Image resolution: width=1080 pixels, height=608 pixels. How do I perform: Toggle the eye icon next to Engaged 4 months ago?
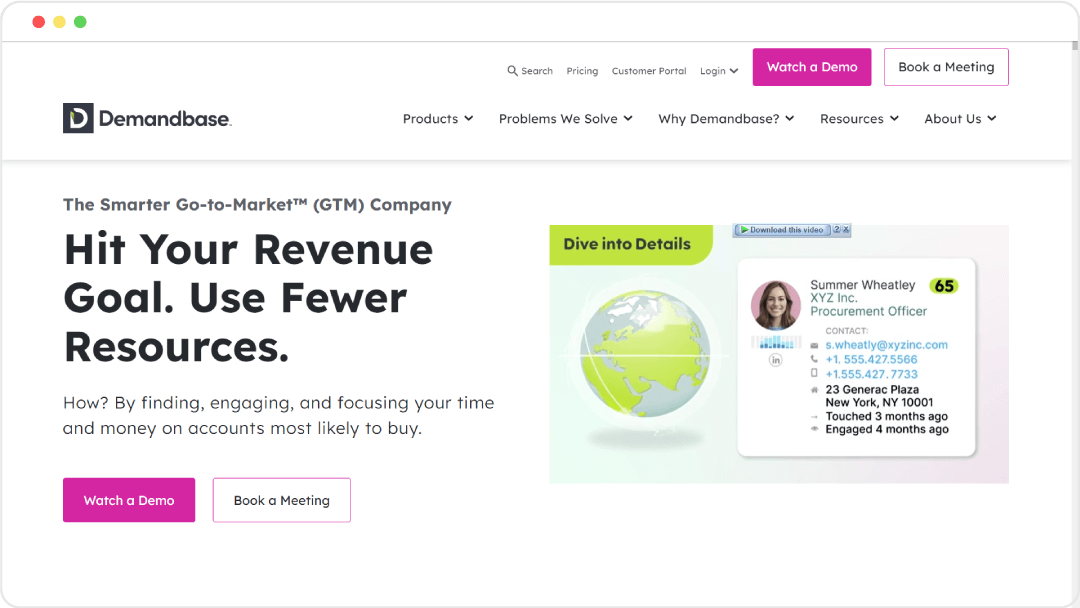pos(814,428)
